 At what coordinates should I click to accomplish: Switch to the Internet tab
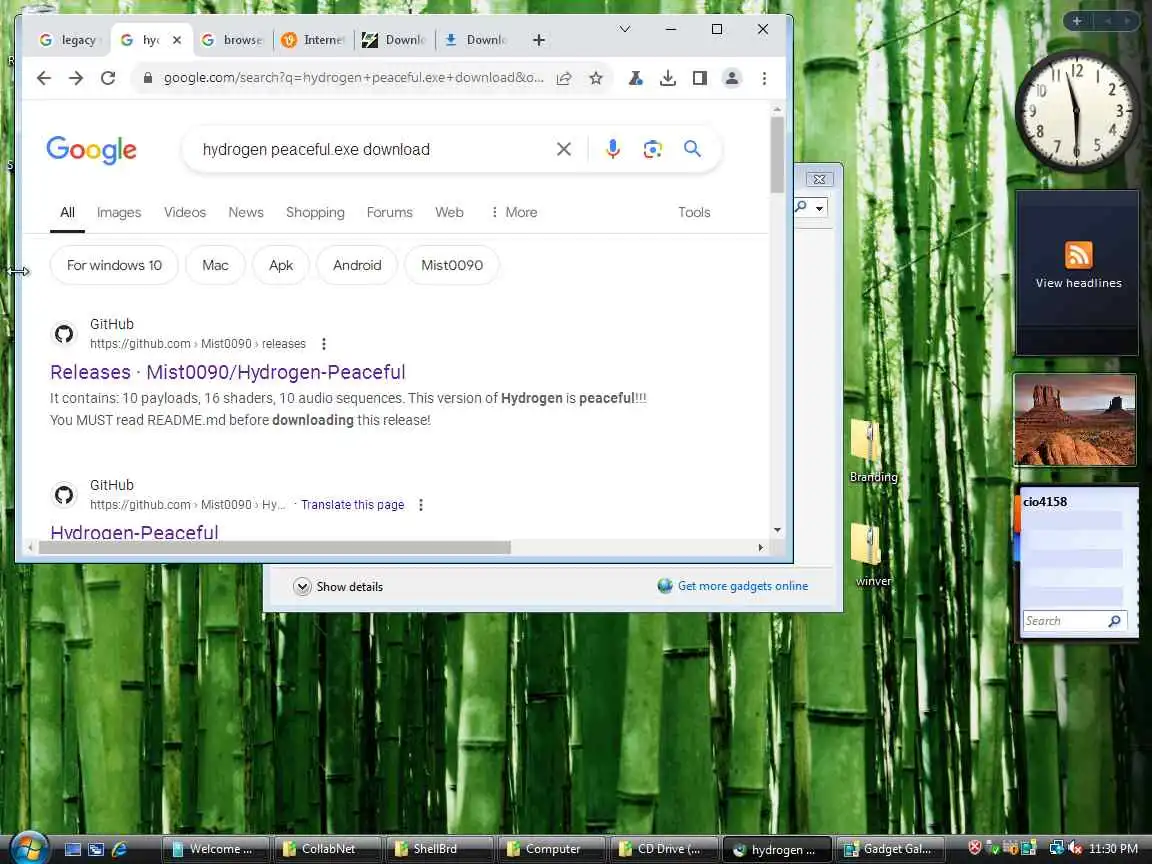(x=314, y=40)
